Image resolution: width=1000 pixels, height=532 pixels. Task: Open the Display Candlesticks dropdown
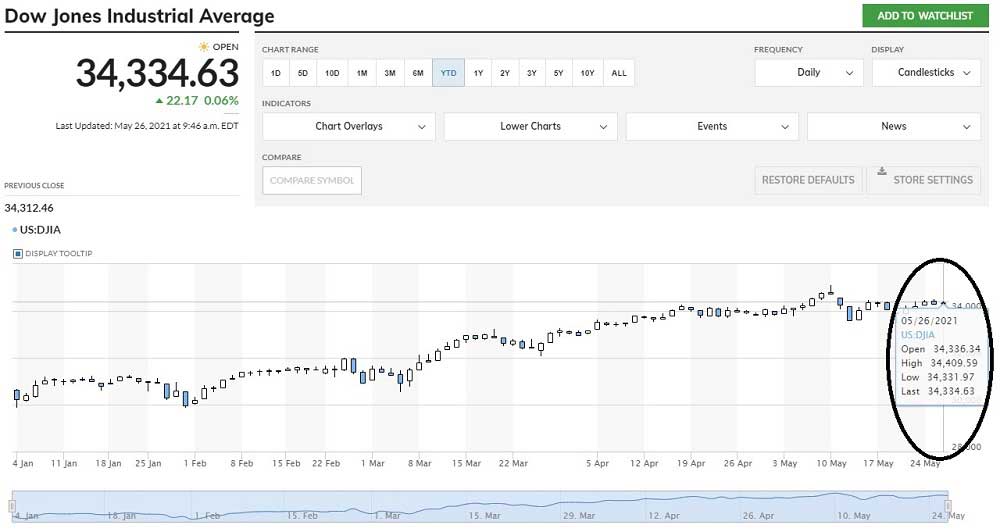coord(927,73)
